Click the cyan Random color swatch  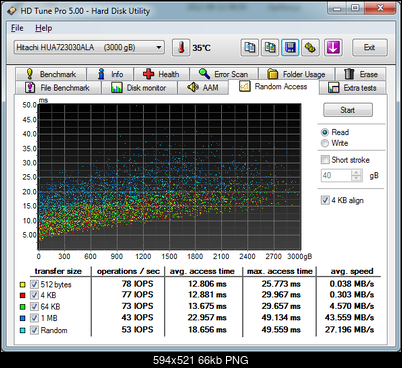click(x=22, y=330)
